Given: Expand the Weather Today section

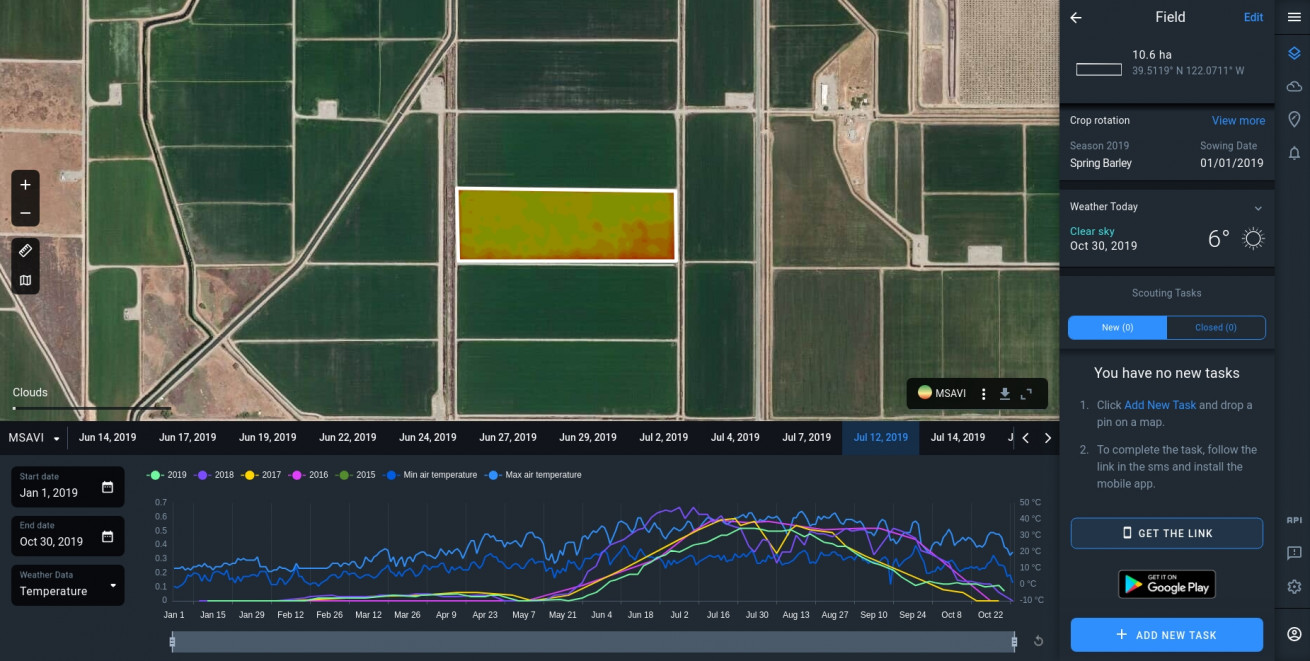Looking at the screenshot, I should (1258, 208).
